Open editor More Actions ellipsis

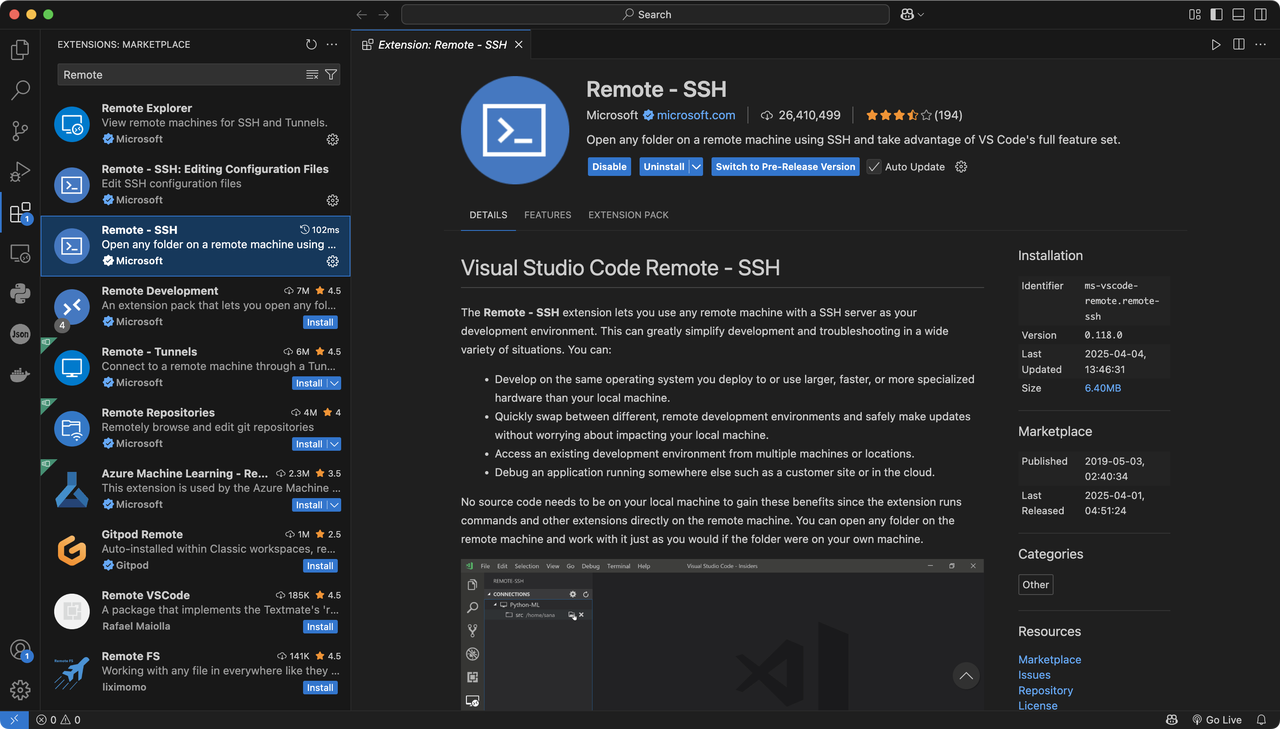(x=1261, y=44)
